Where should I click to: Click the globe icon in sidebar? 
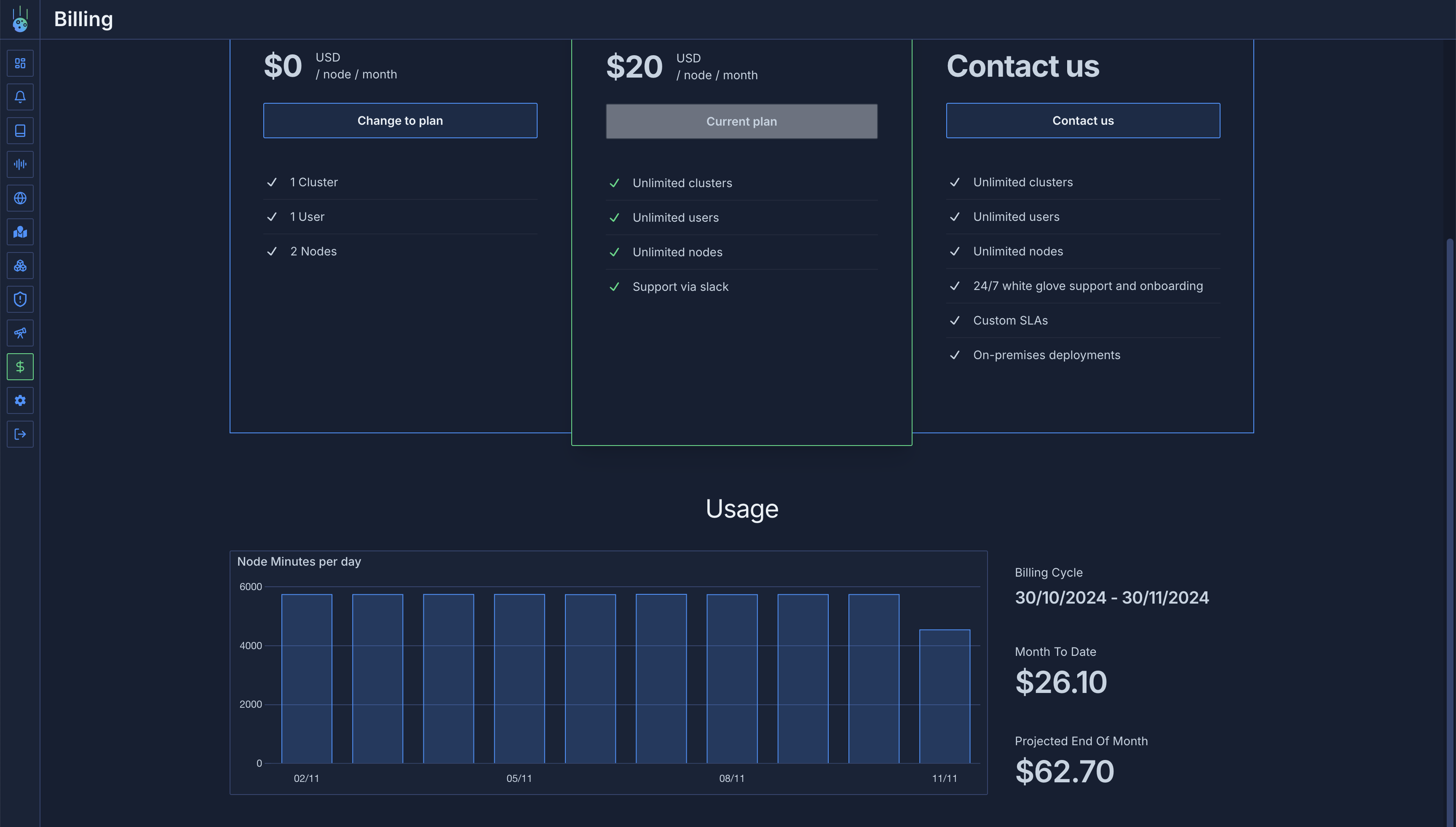pos(20,198)
